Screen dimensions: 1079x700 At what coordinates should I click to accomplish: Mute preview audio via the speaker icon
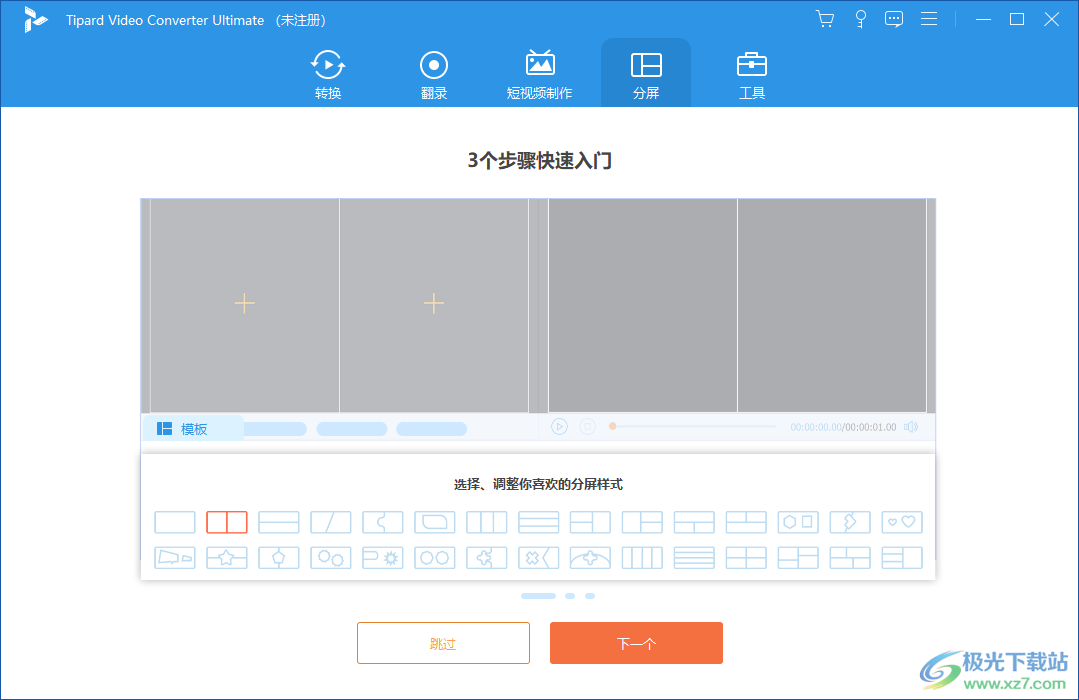(x=911, y=426)
